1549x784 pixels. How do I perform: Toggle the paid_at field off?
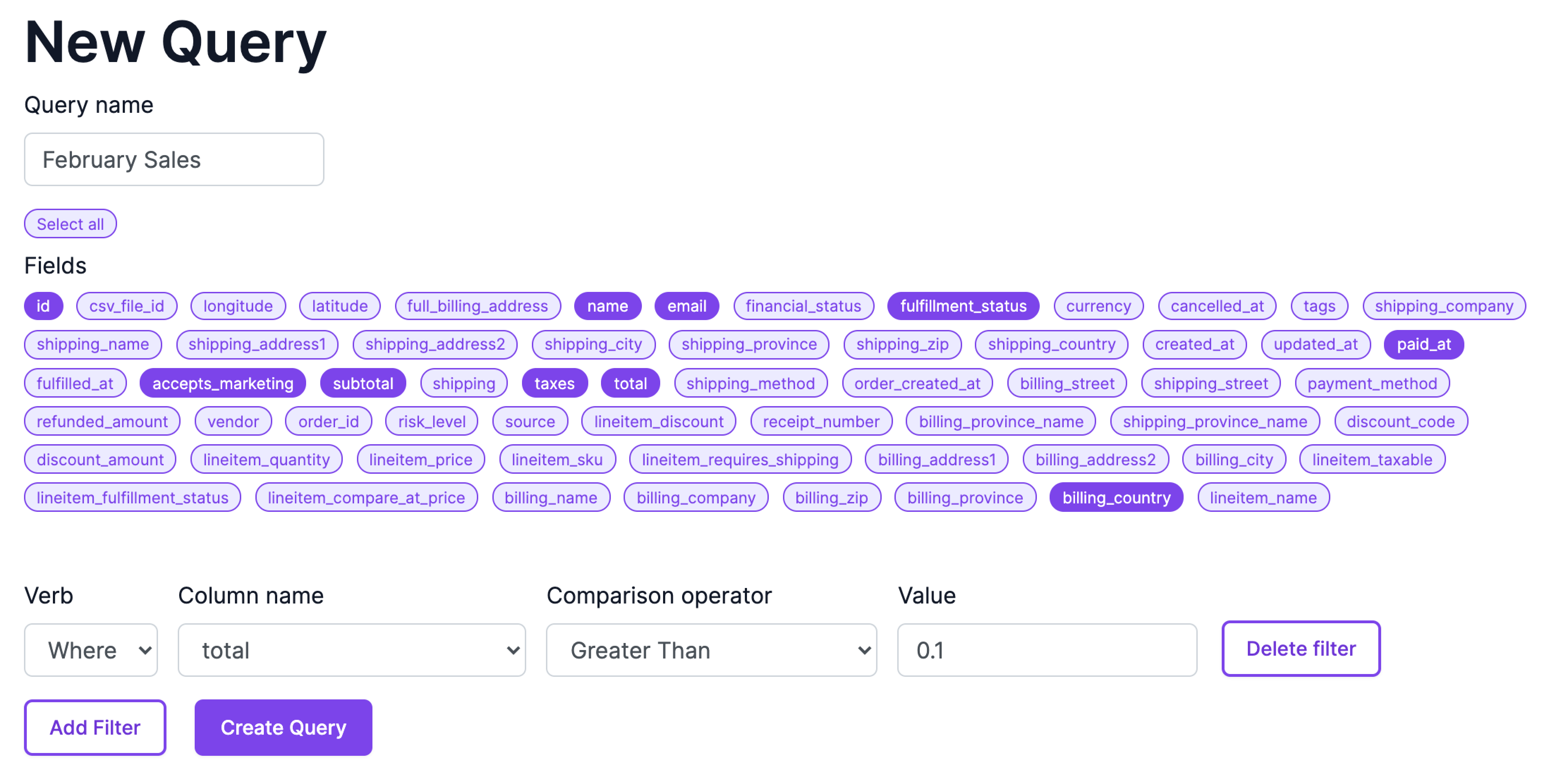click(1423, 344)
